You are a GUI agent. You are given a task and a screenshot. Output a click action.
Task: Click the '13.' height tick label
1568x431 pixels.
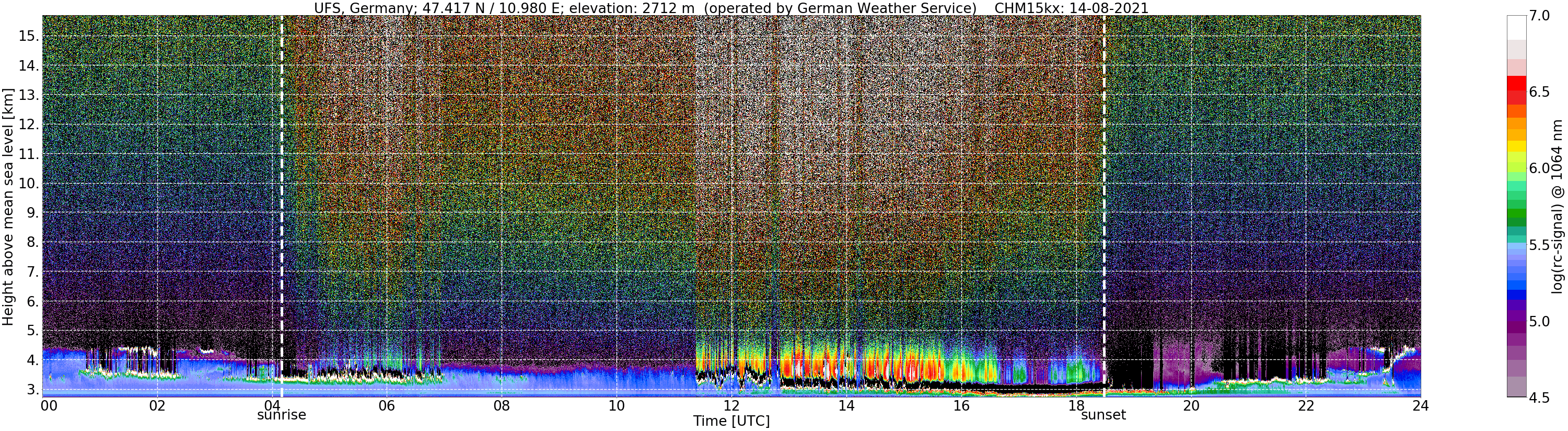28,95
